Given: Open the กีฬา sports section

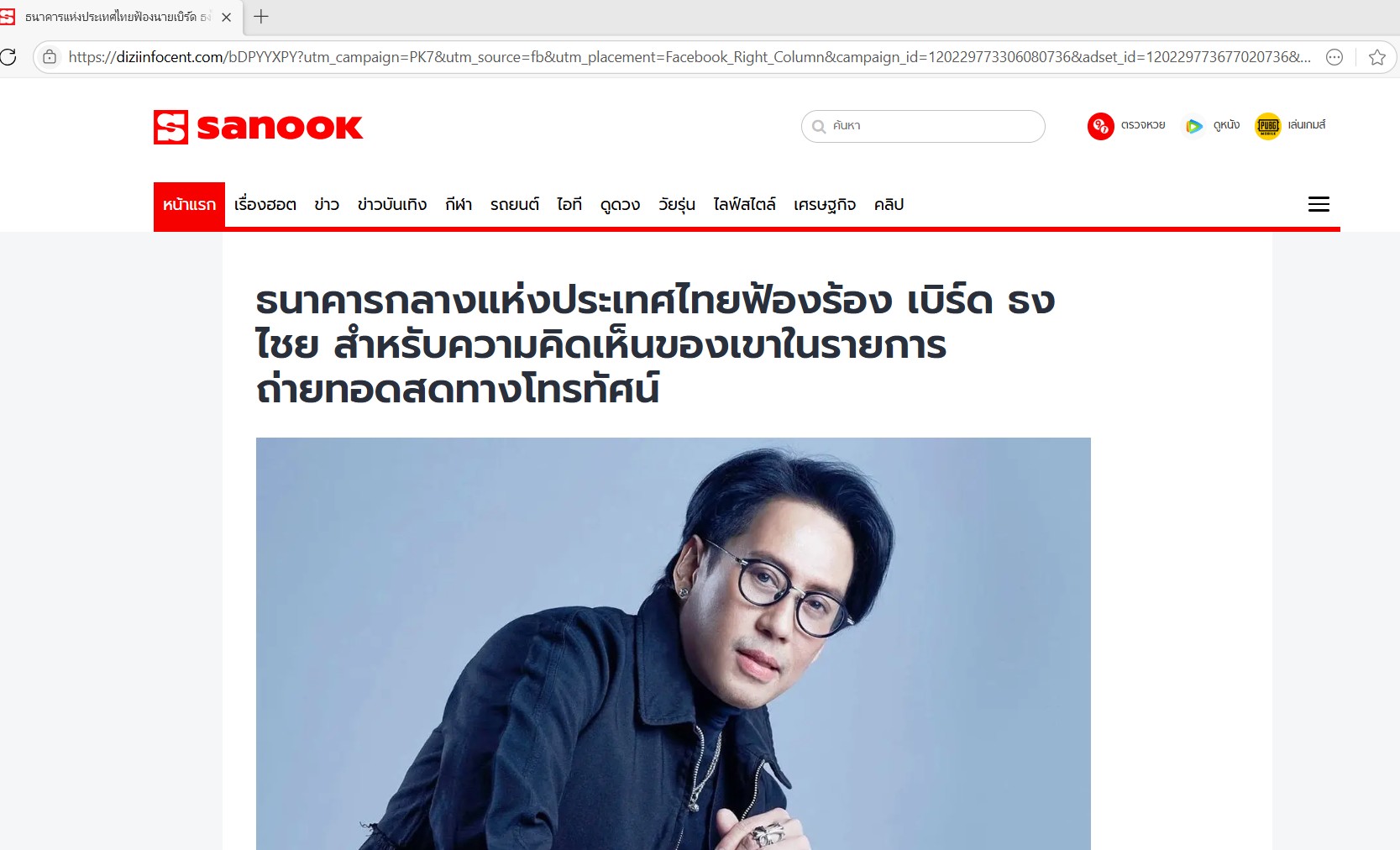Looking at the screenshot, I should 459,204.
